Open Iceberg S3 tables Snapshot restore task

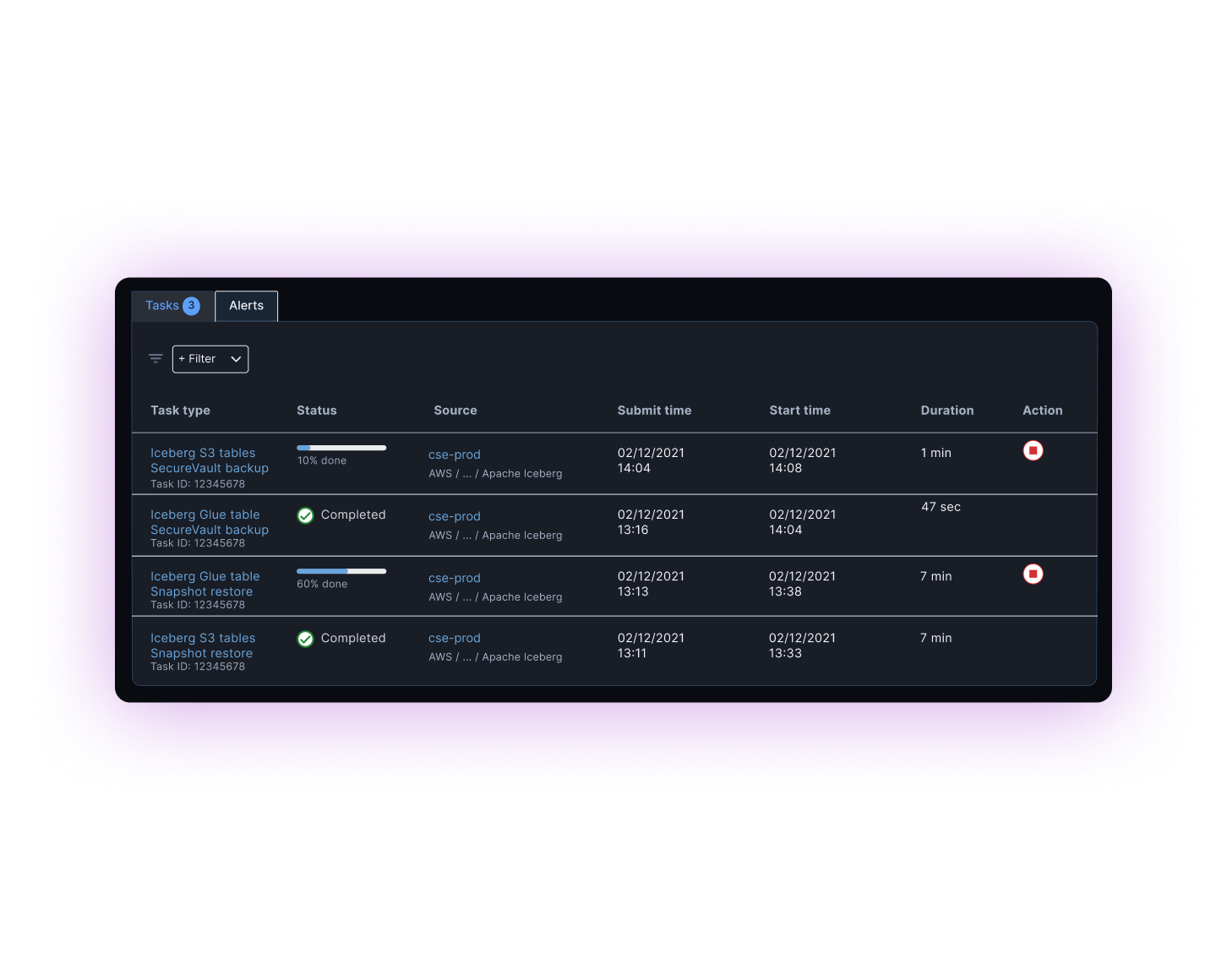[x=203, y=645]
